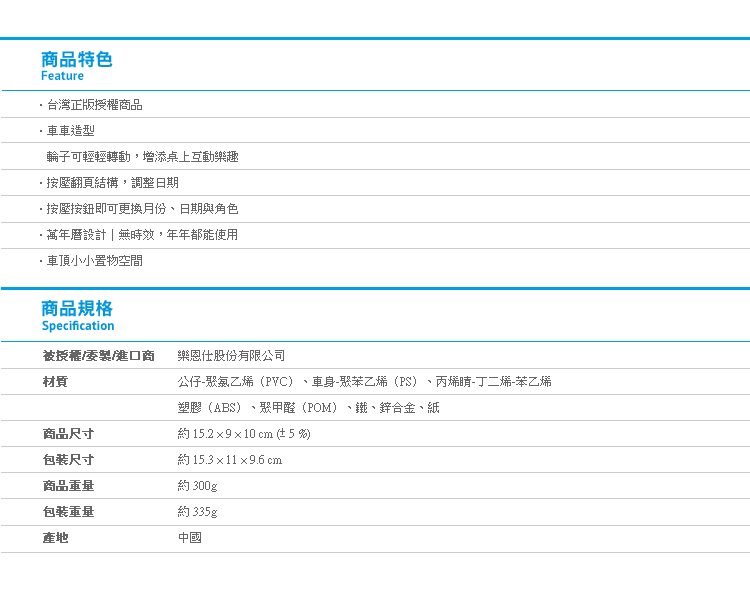Click the material line starting with 公仔-聚氯乙烯

coord(364,382)
